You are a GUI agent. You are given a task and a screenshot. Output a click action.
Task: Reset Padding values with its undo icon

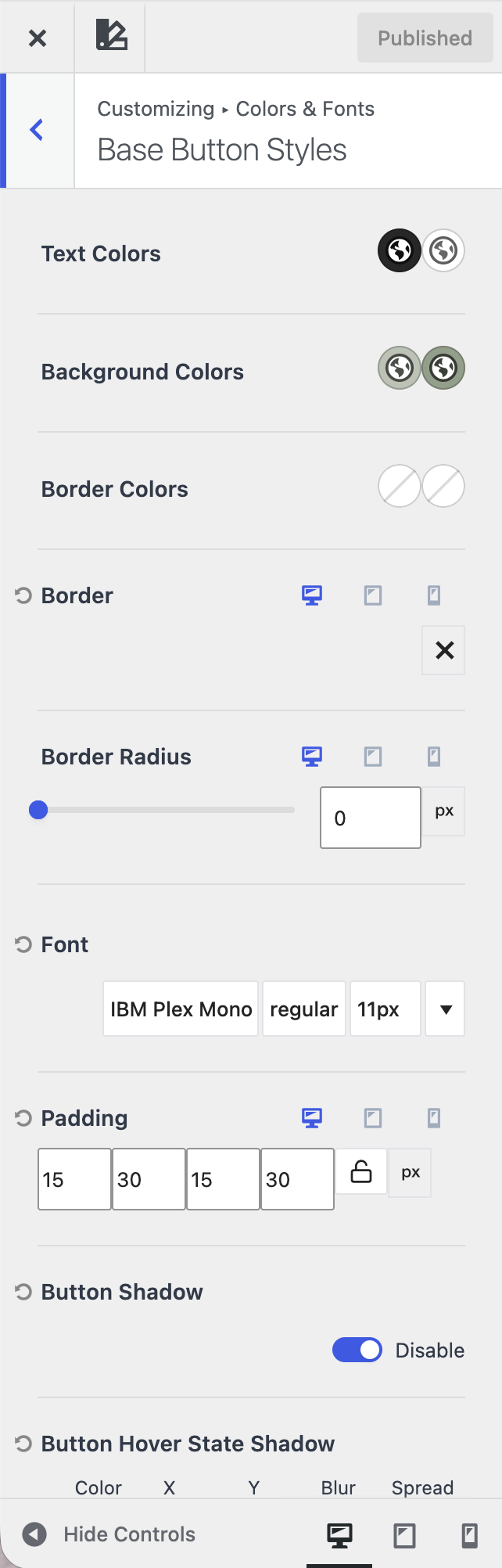tap(23, 1118)
